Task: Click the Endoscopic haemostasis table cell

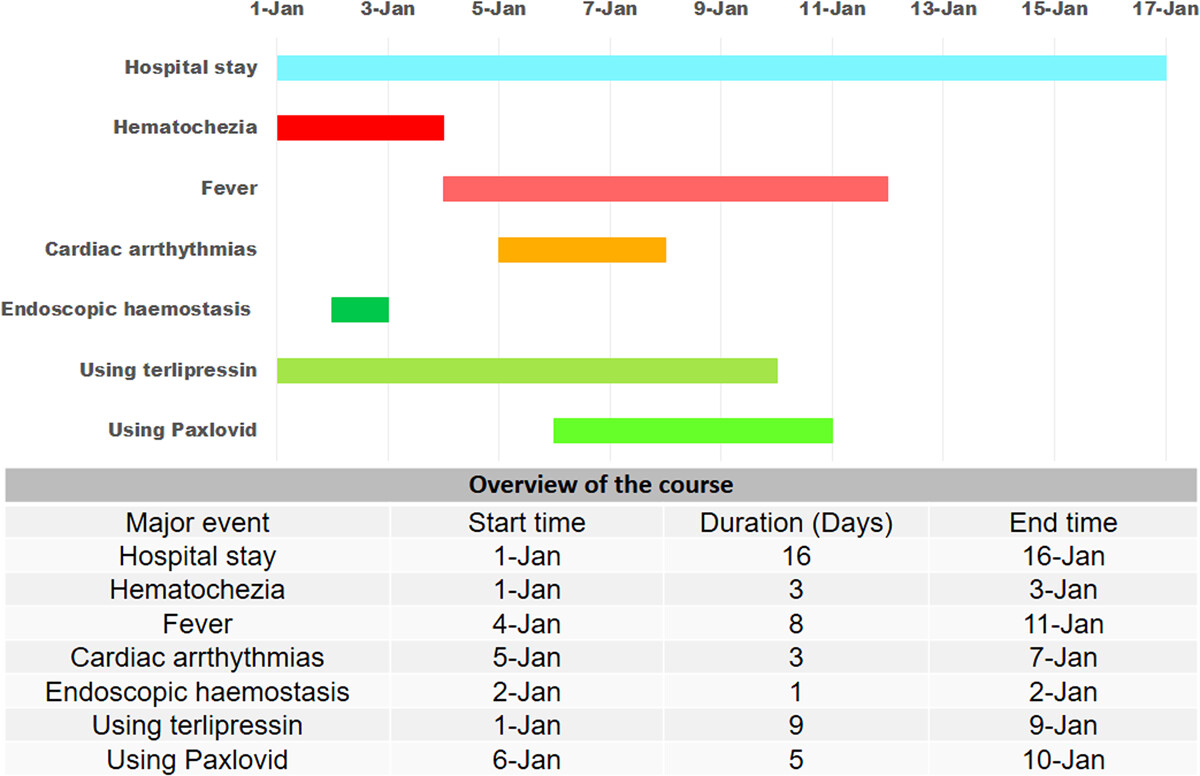Action: [x=197, y=692]
